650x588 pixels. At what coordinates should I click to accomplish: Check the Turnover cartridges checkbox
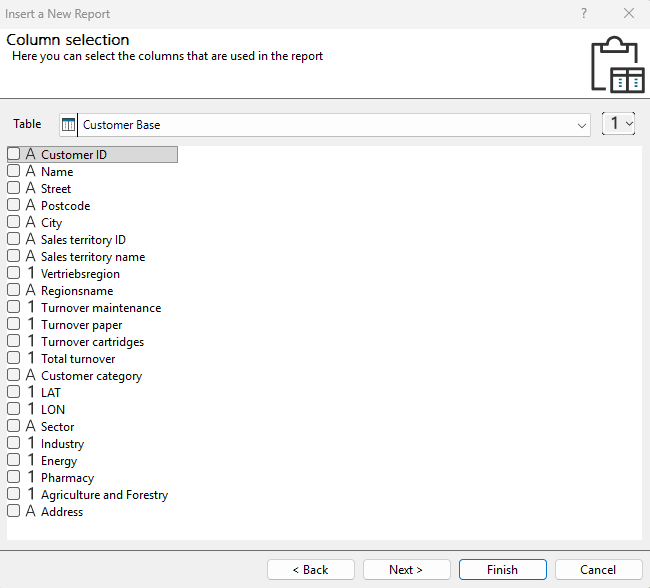(13, 341)
